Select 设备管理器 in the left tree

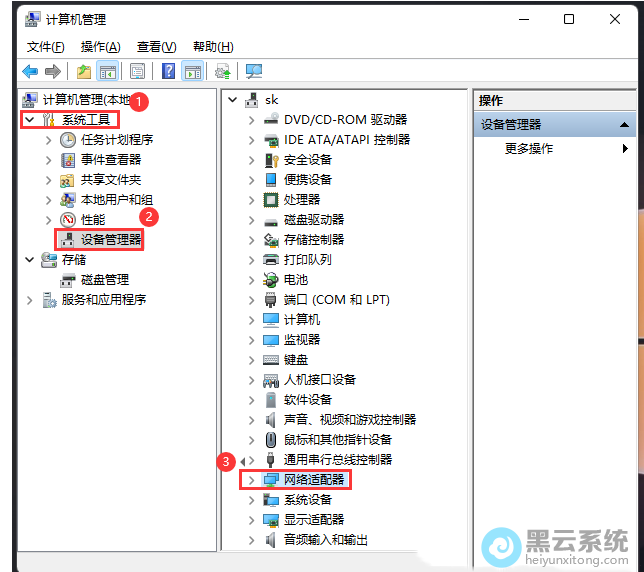tap(111, 240)
